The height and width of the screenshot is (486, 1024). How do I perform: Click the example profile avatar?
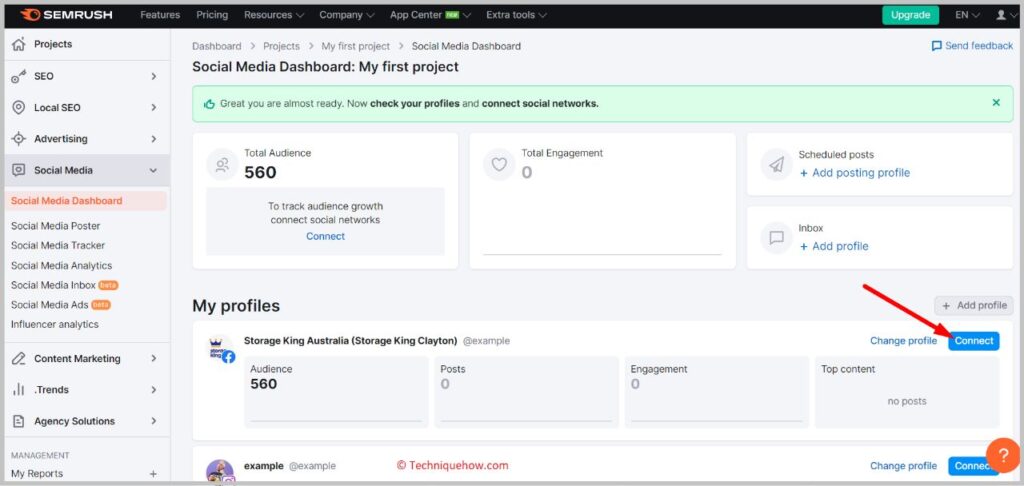click(x=220, y=472)
